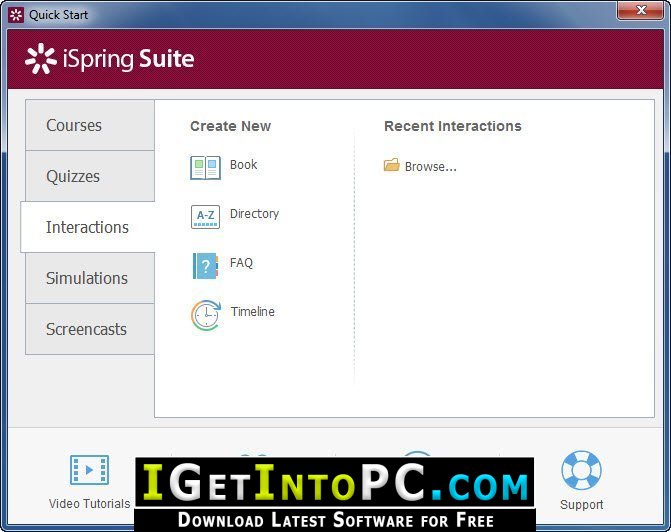Click the Support label
Image resolution: width=671 pixels, height=532 pixels.
[x=582, y=505]
